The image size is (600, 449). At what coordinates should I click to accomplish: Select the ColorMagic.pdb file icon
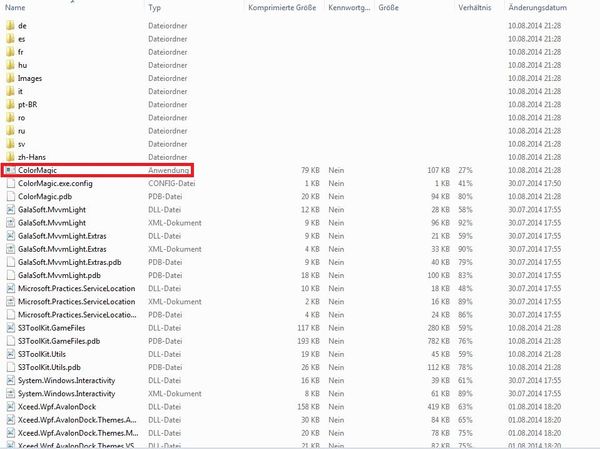point(11,196)
